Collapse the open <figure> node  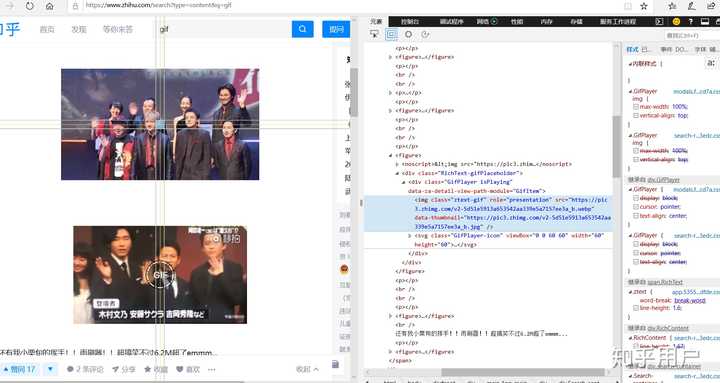coord(391,155)
